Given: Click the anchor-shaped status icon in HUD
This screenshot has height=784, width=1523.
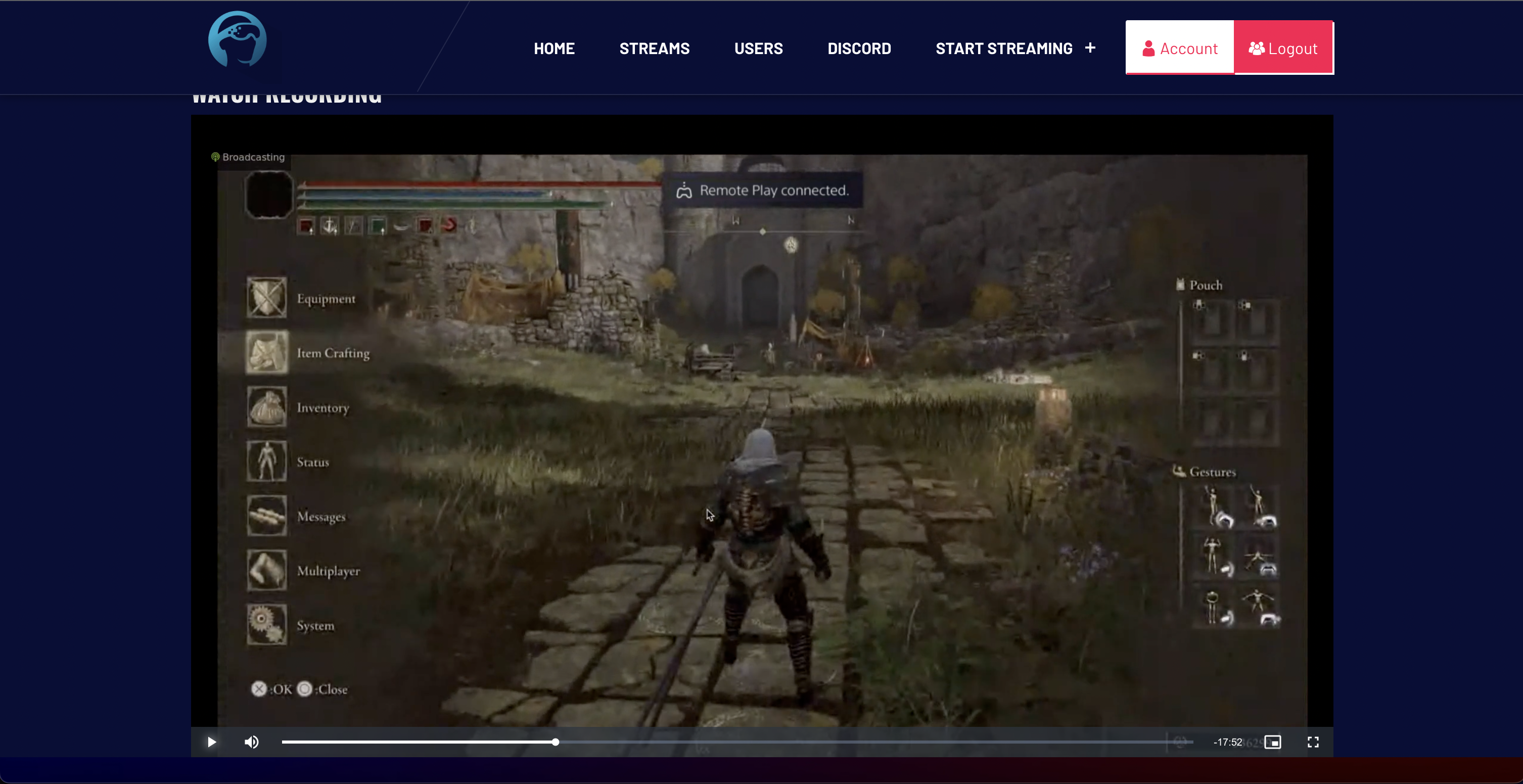Looking at the screenshot, I should click(x=329, y=226).
